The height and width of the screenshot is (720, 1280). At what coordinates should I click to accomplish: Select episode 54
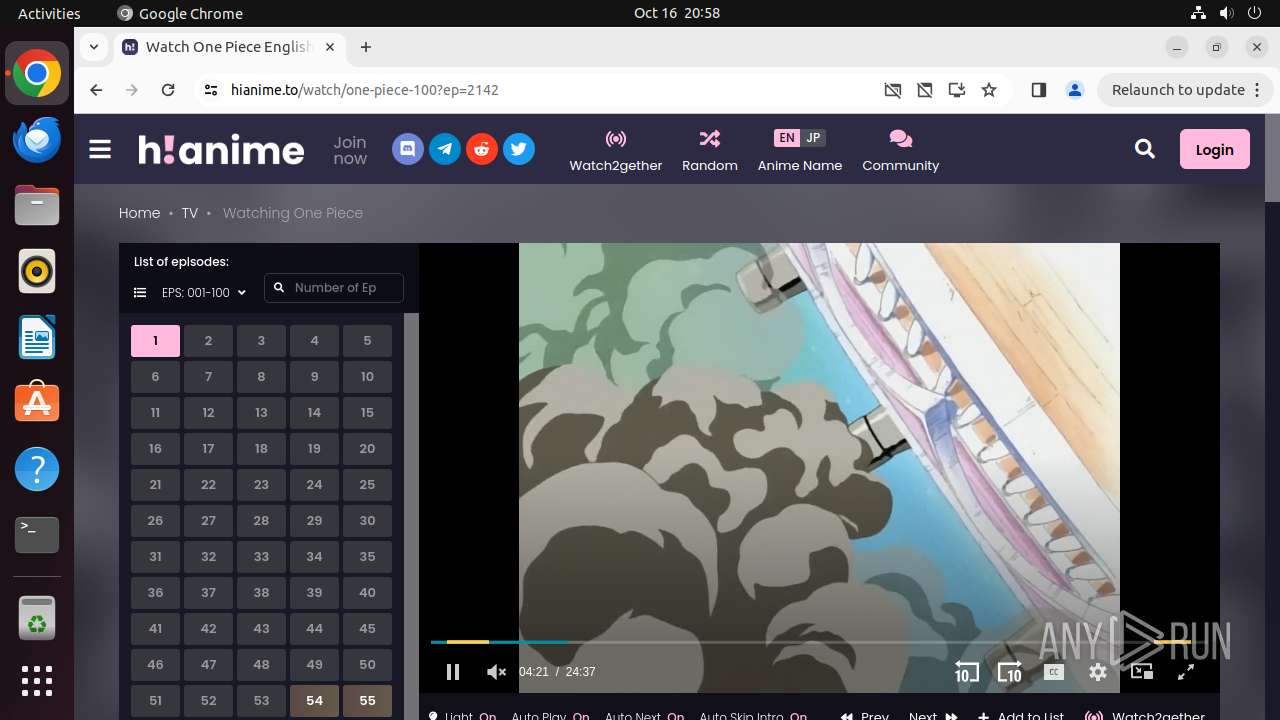pyautogui.click(x=314, y=701)
